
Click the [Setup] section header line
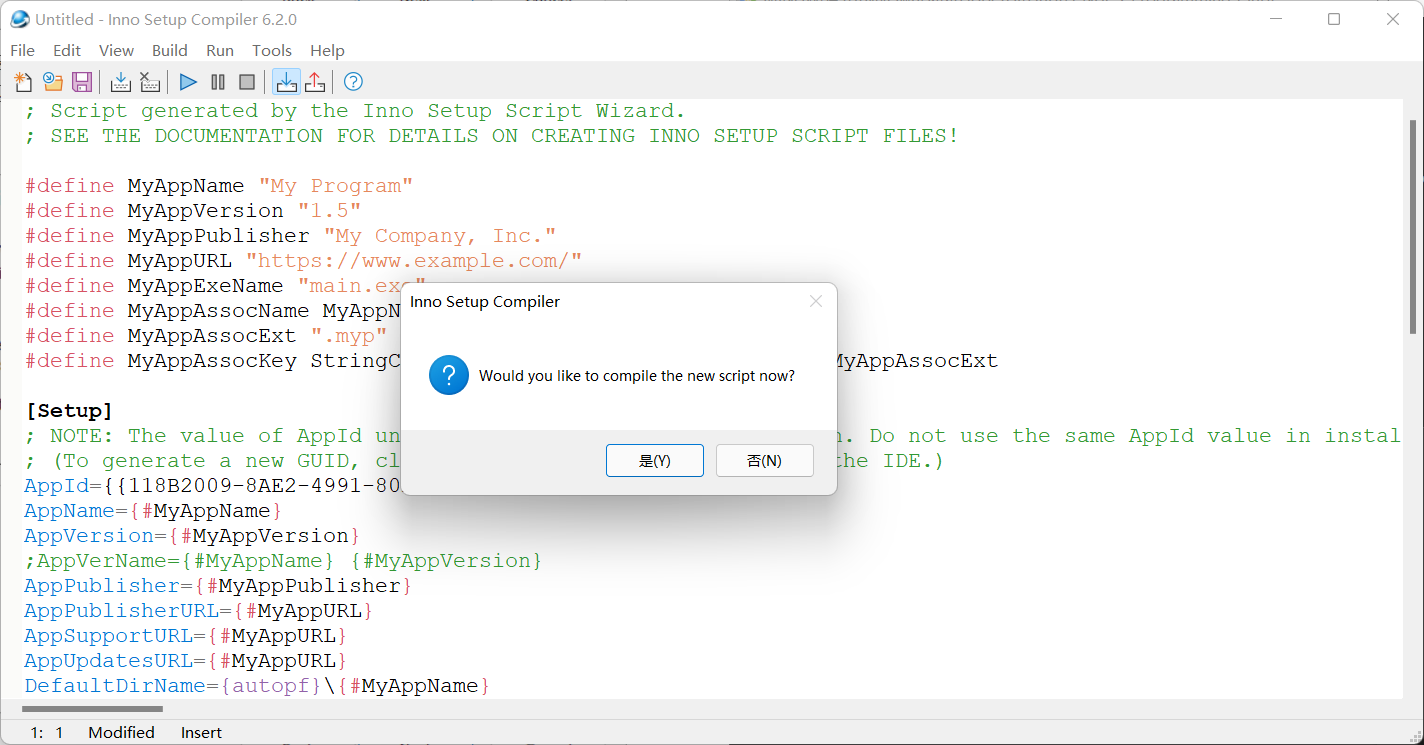[68, 411]
